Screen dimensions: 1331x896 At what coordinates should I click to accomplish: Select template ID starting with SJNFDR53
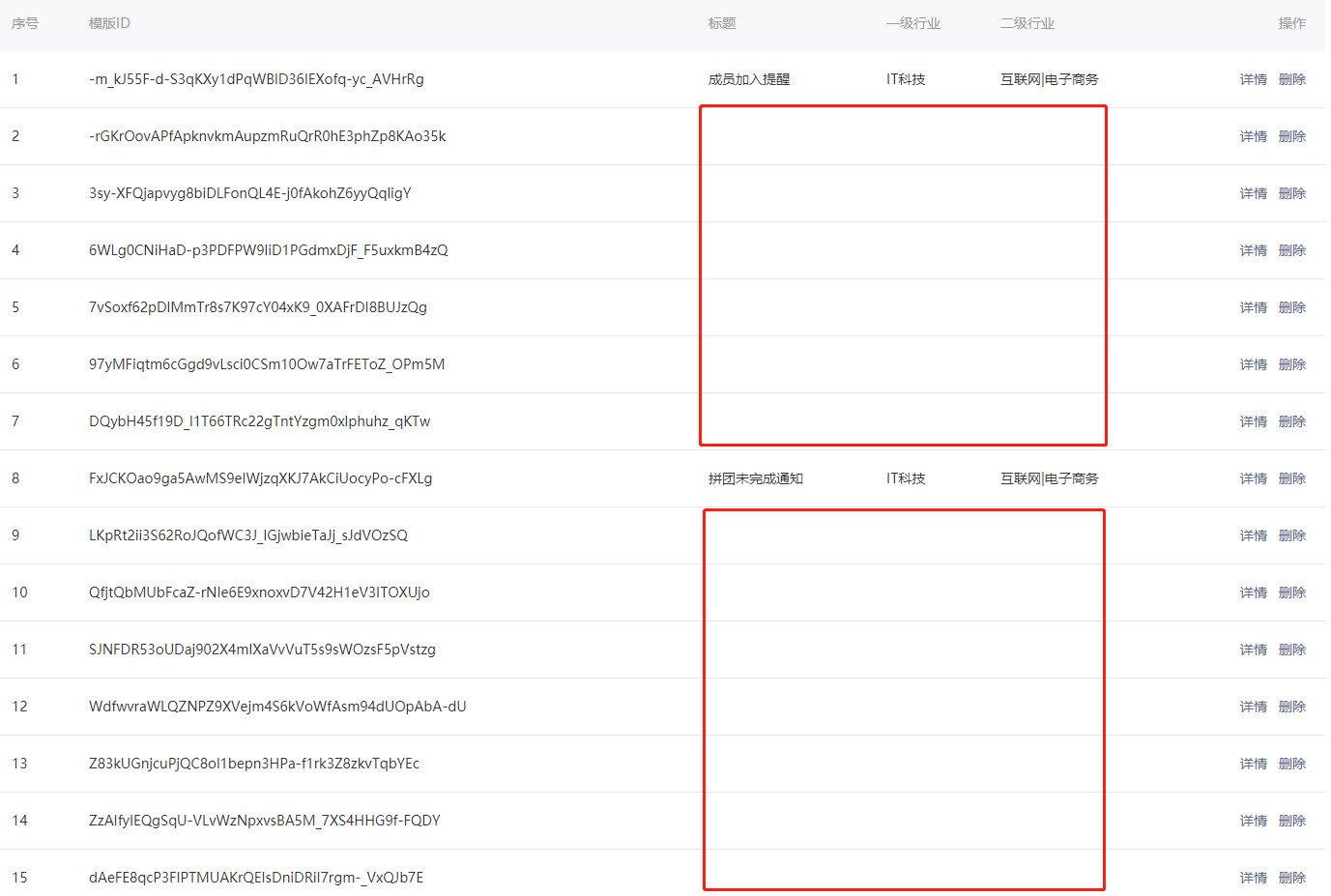[262, 650]
